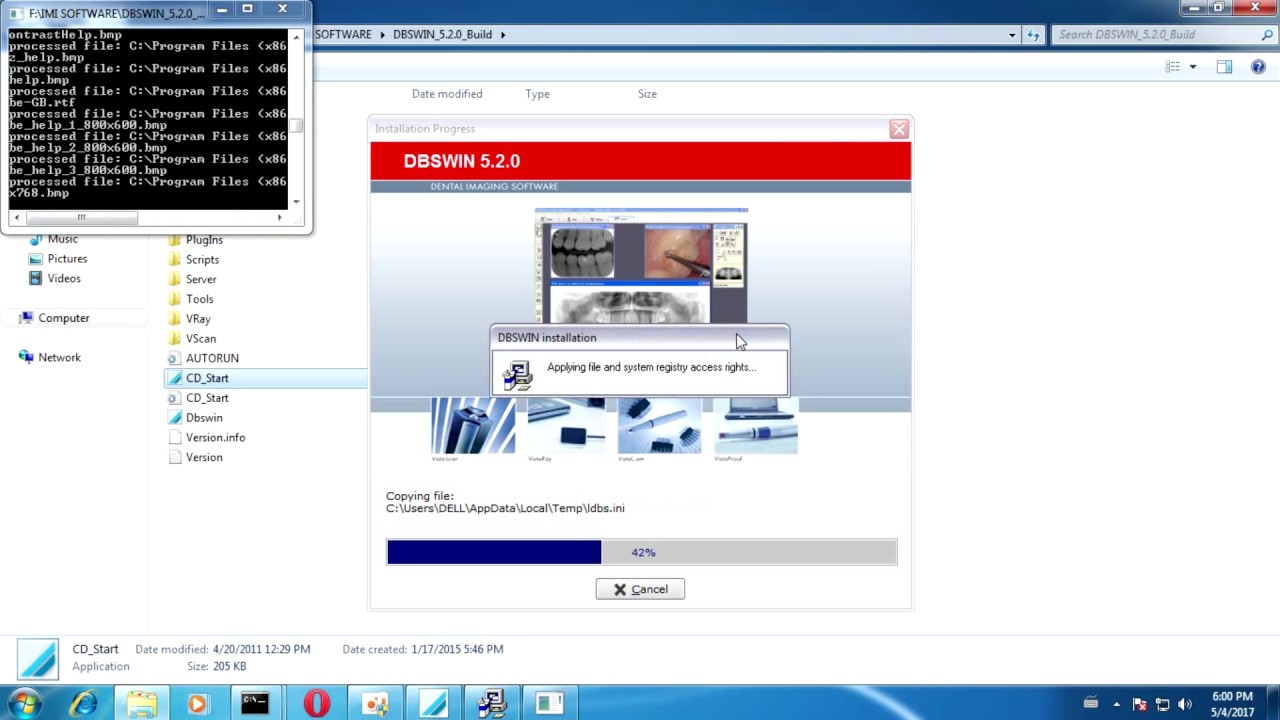Viewport: 1280px width, 720px height.
Task: Open the network icon in system tray
Action: click(1162, 704)
